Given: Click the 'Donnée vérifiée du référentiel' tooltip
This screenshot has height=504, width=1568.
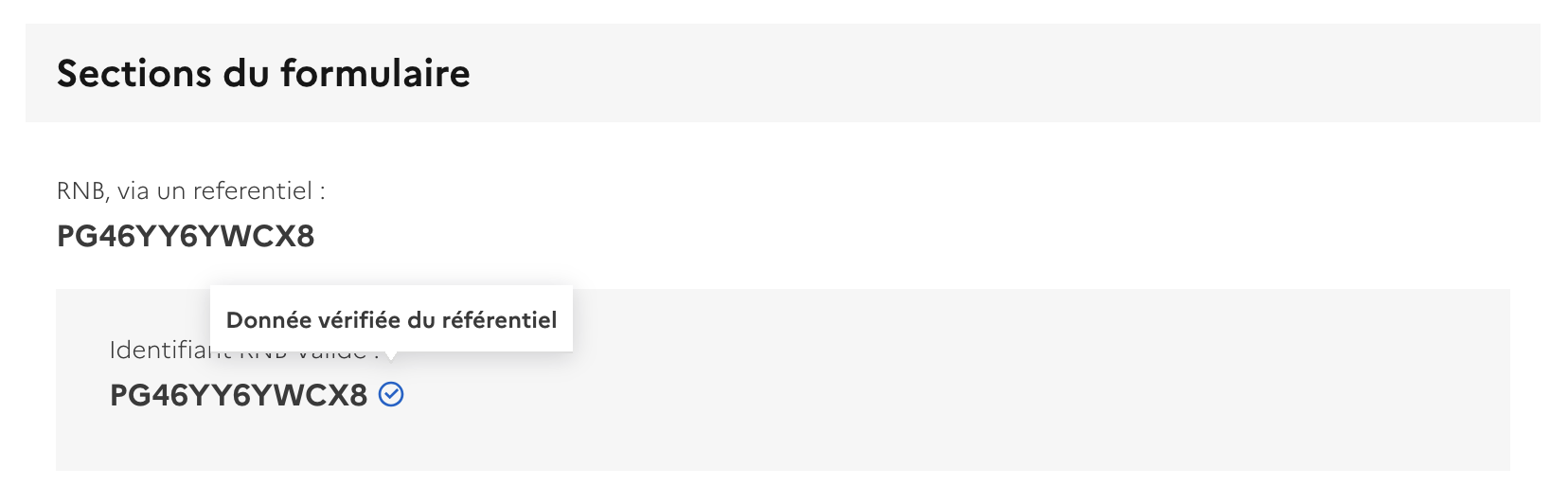Looking at the screenshot, I should point(391,319).
